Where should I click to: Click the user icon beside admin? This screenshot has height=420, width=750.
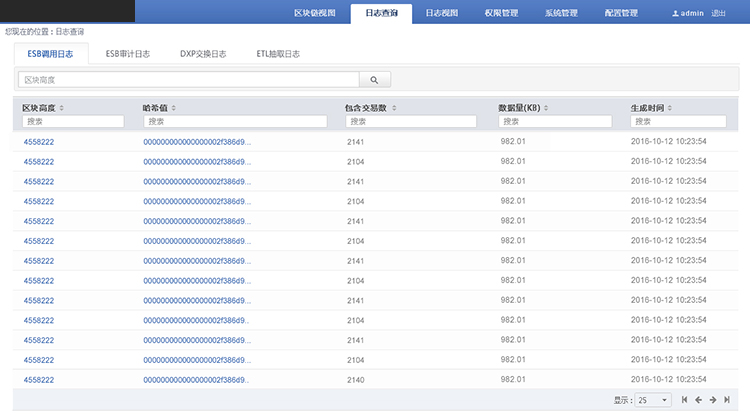[675, 13]
